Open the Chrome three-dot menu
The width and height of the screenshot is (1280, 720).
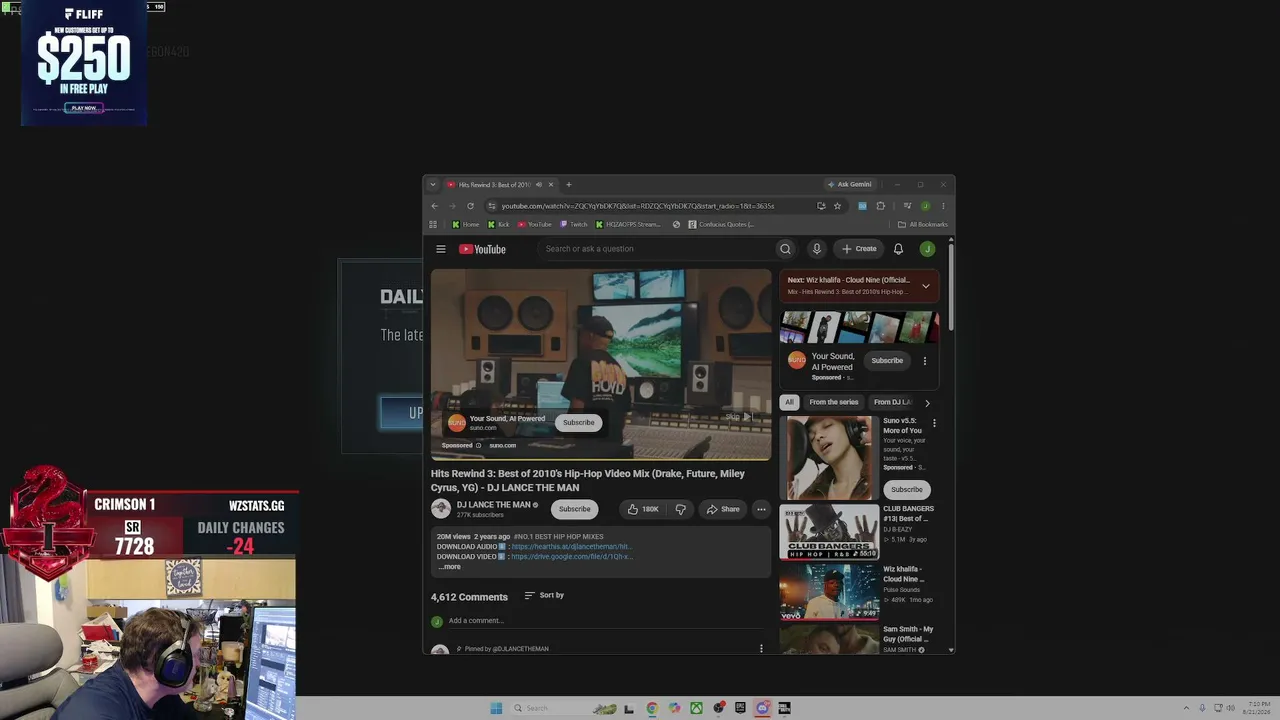click(x=942, y=206)
